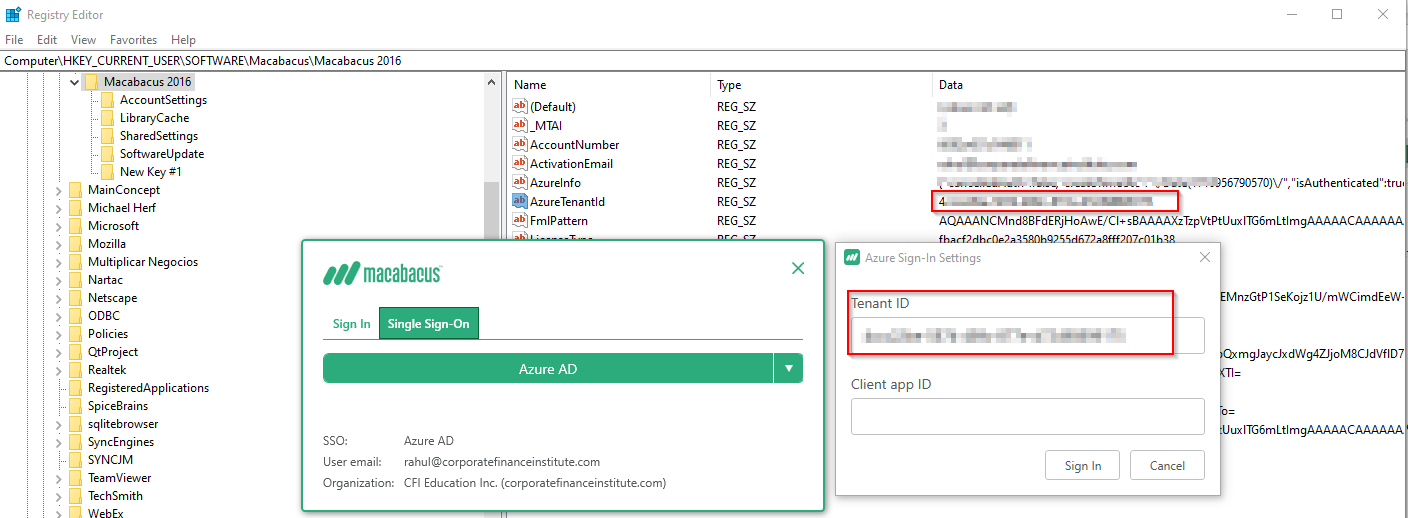Screen dimensions: 1408x518
Task: Click the Registry Editor title bar icon
Action: tap(12, 14)
